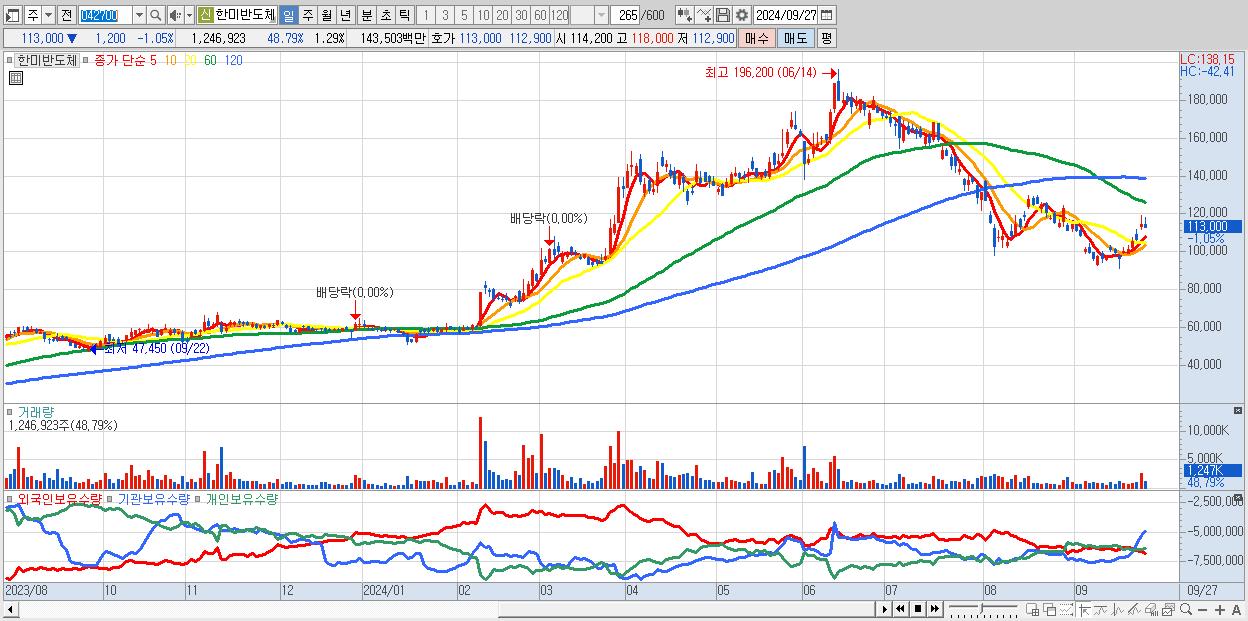
Task: Open the dropdown arrow next to the speaker
Action: click(x=189, y=15)
